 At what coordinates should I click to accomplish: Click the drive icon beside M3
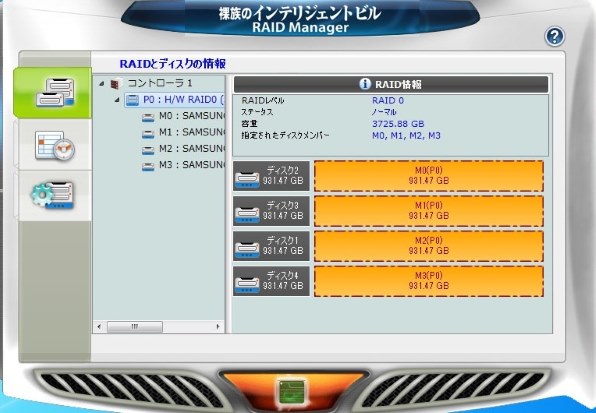tap(148, 166)
